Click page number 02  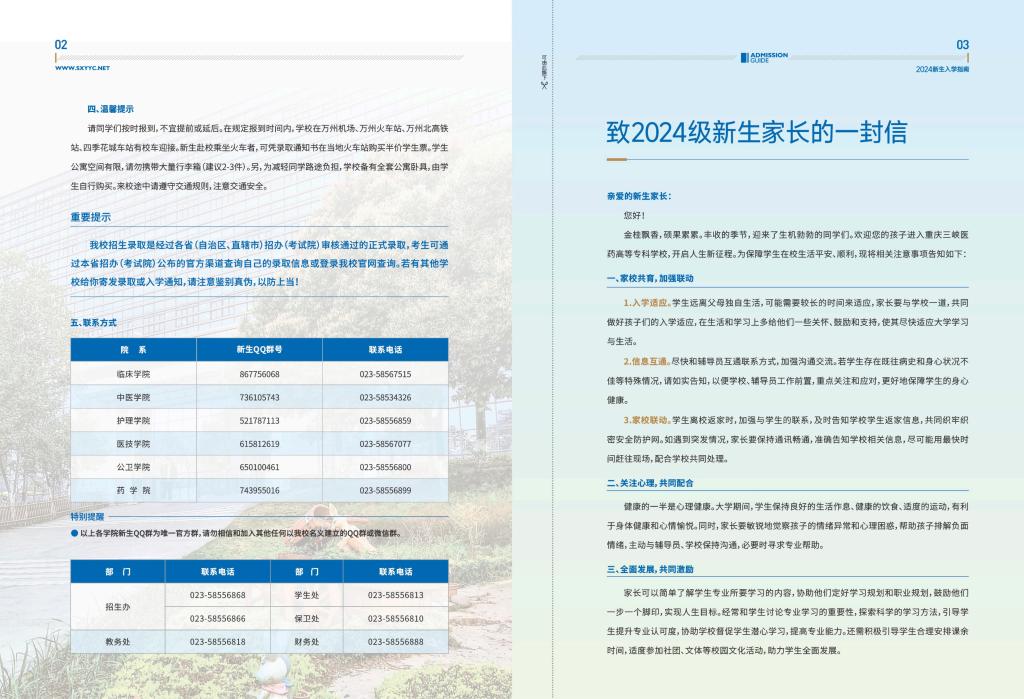[61, 45]
